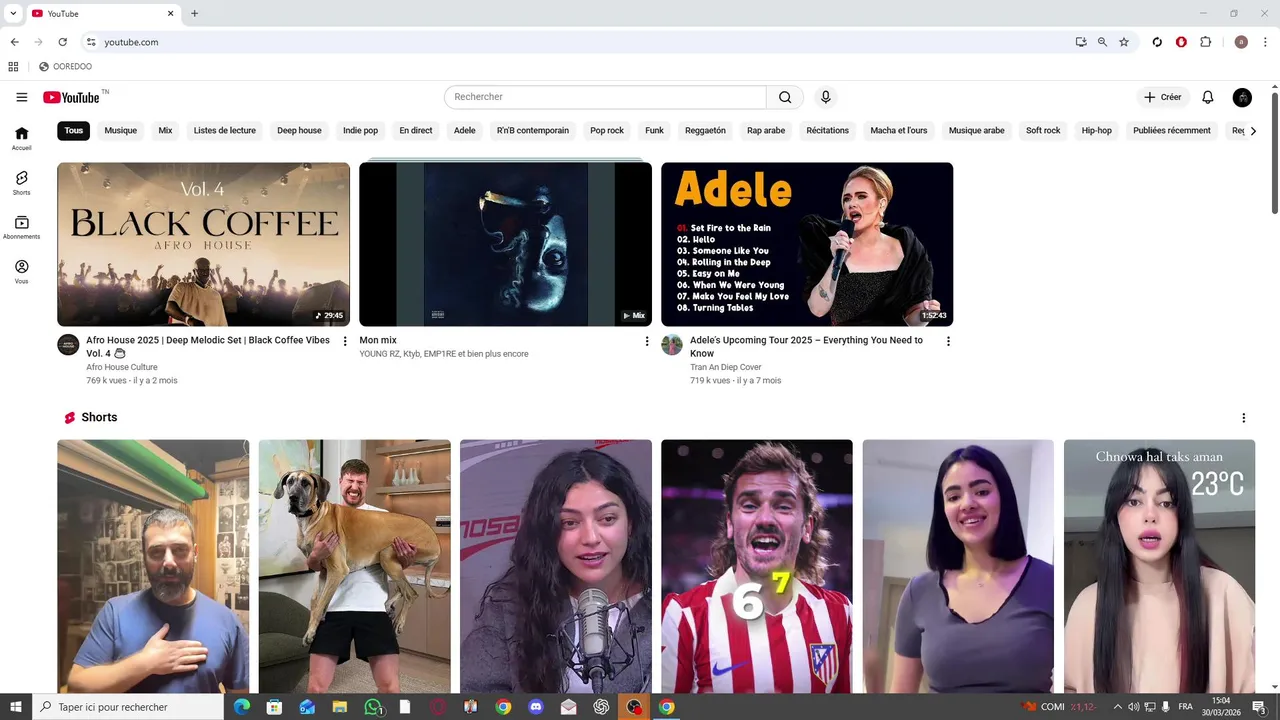
Task: Open options menu for Adele's tour video
Action: coord(948,341)
